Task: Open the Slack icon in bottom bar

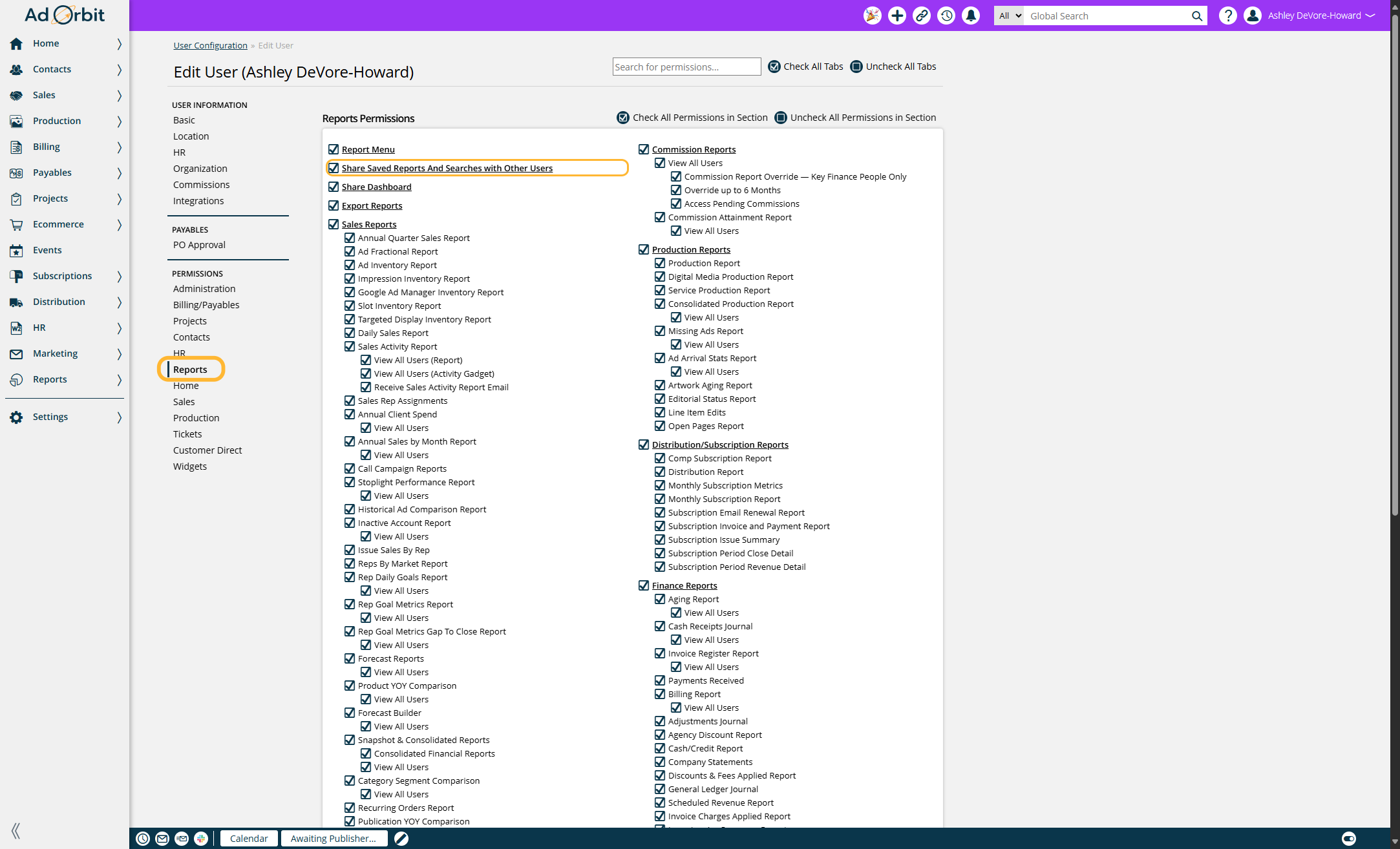Action: [x=201, y=839]
